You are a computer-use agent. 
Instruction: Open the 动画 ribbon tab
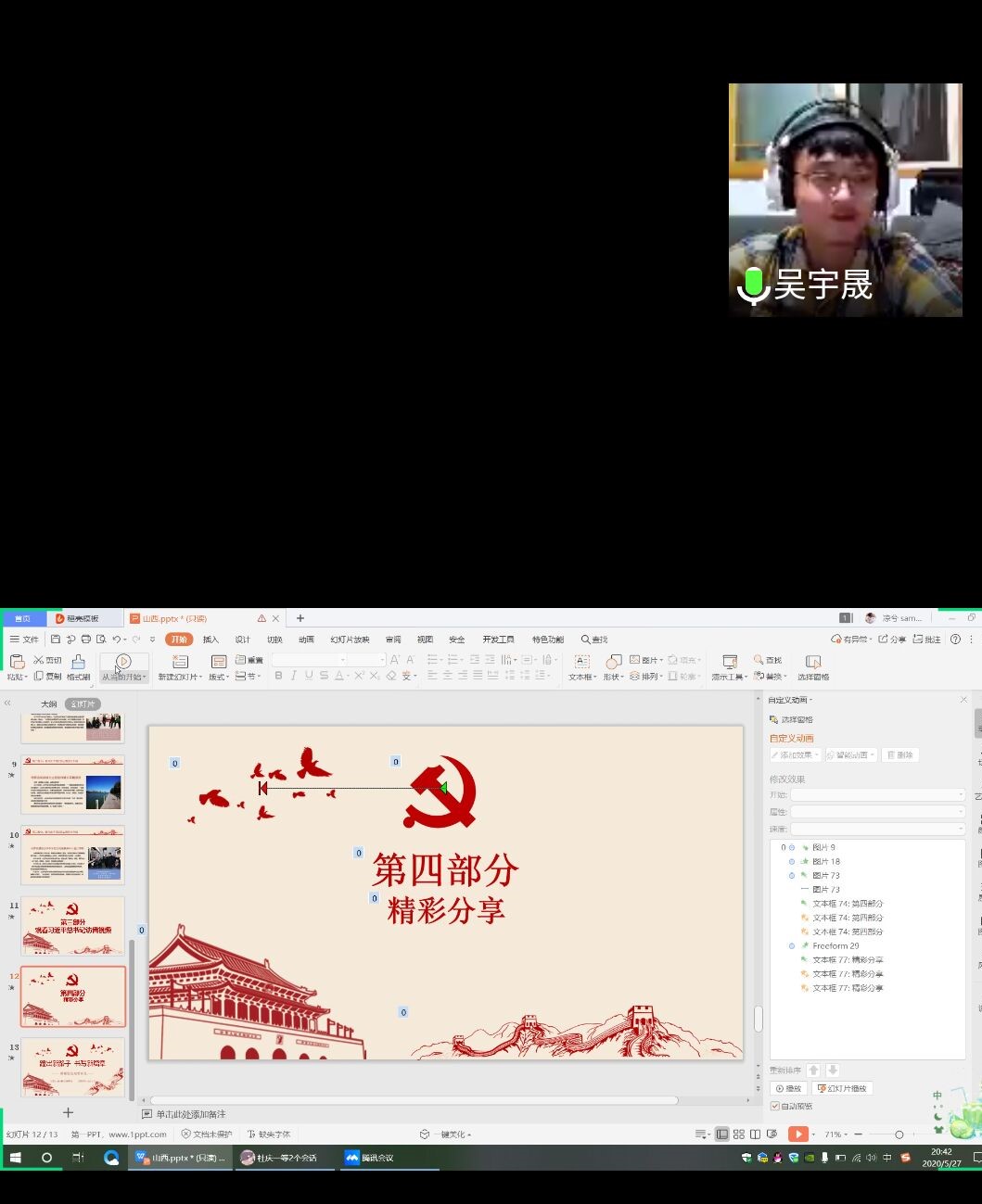[306, 640]
